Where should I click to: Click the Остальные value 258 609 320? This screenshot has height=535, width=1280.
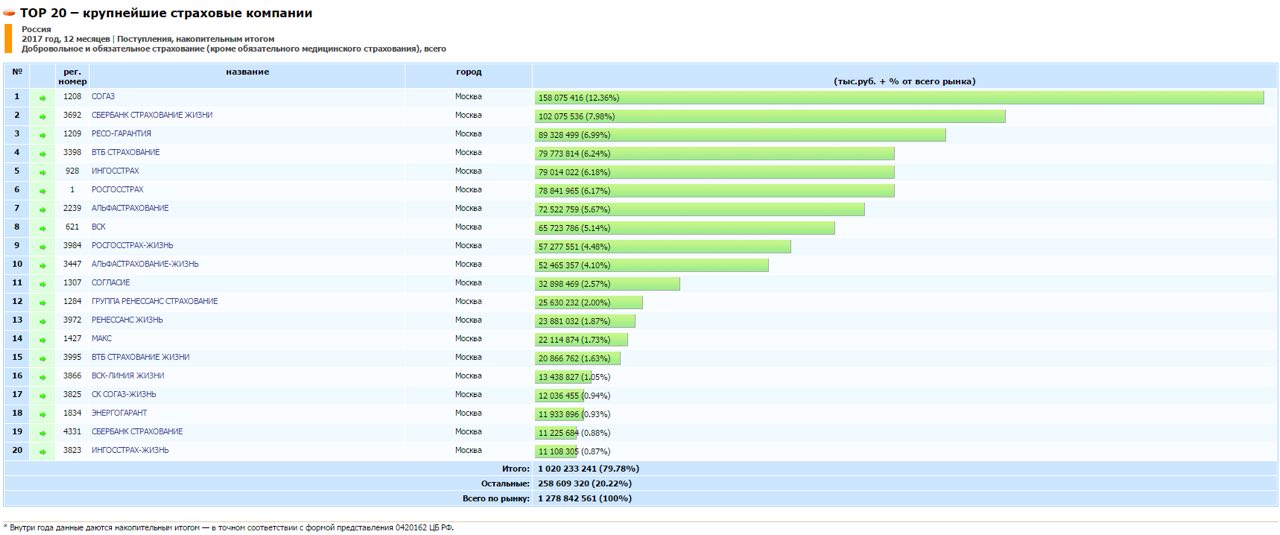(585, 483)
